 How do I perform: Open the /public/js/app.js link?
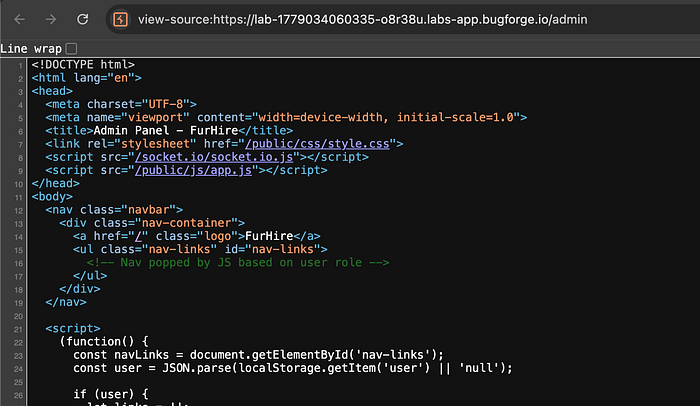coord(193,170)
